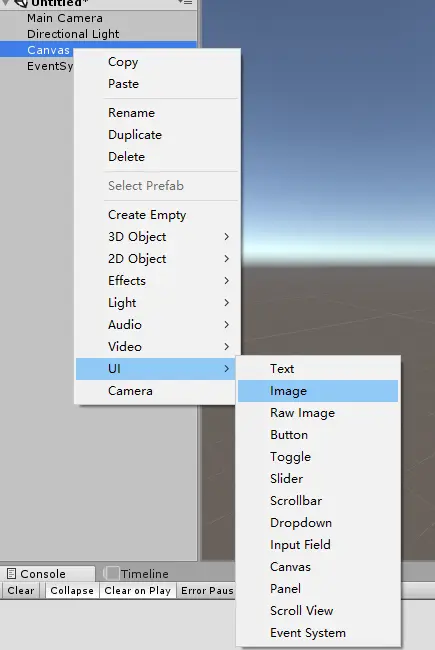
Task: Create a UI Raw Image element
Action: pyautogui.click(x=318, y=413)
